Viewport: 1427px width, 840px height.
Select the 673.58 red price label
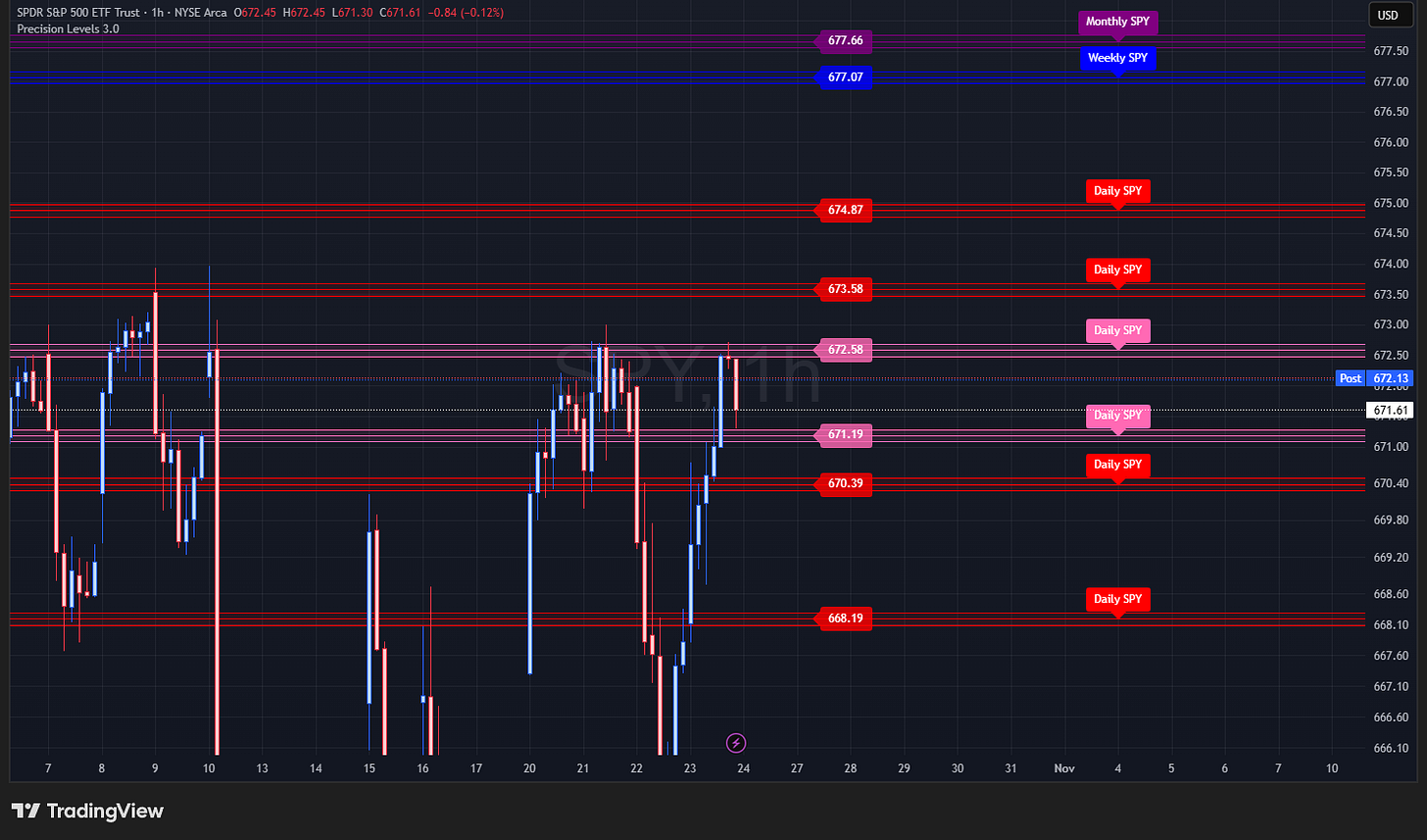tap(844, 289)
